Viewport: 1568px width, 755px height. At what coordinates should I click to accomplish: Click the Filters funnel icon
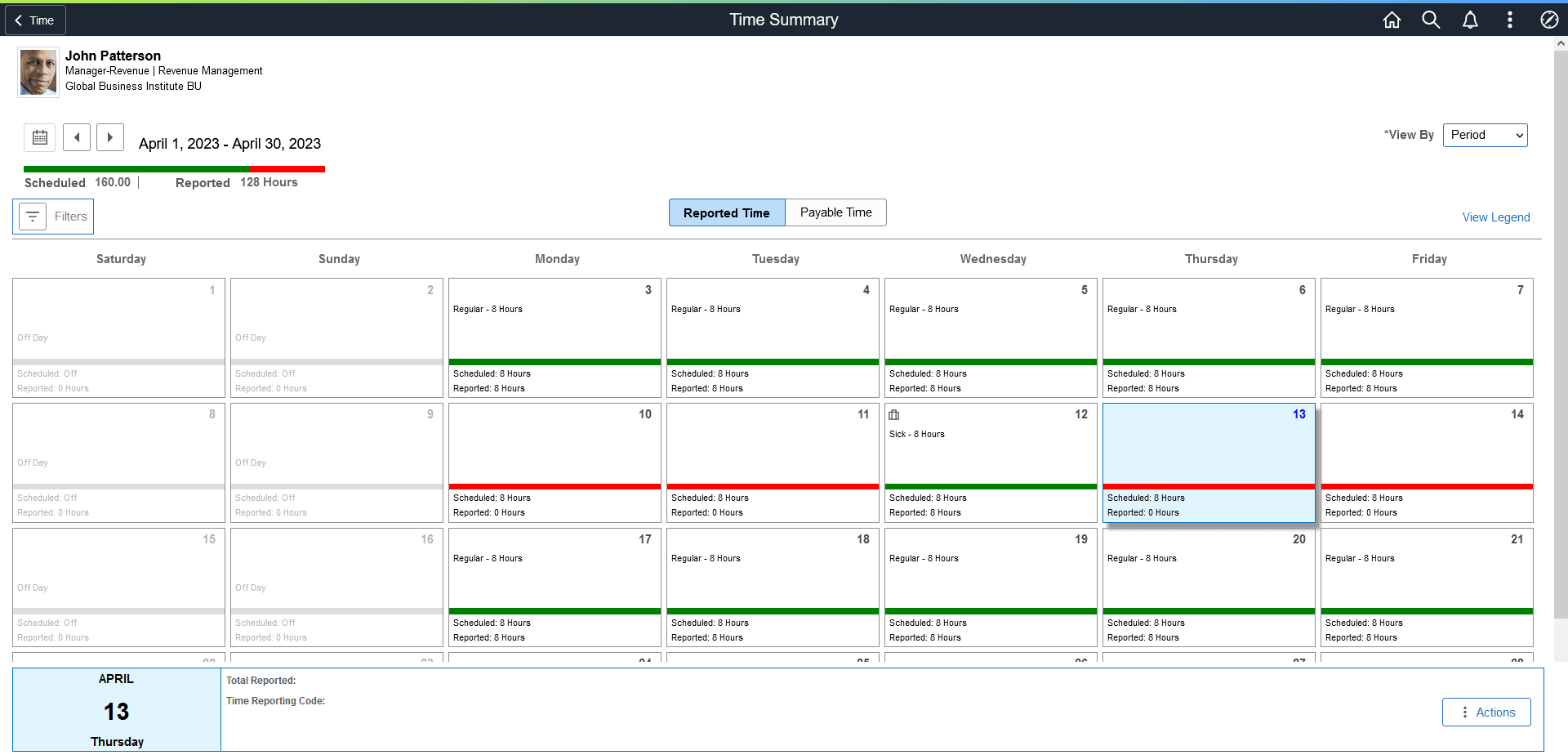(33, 217)
